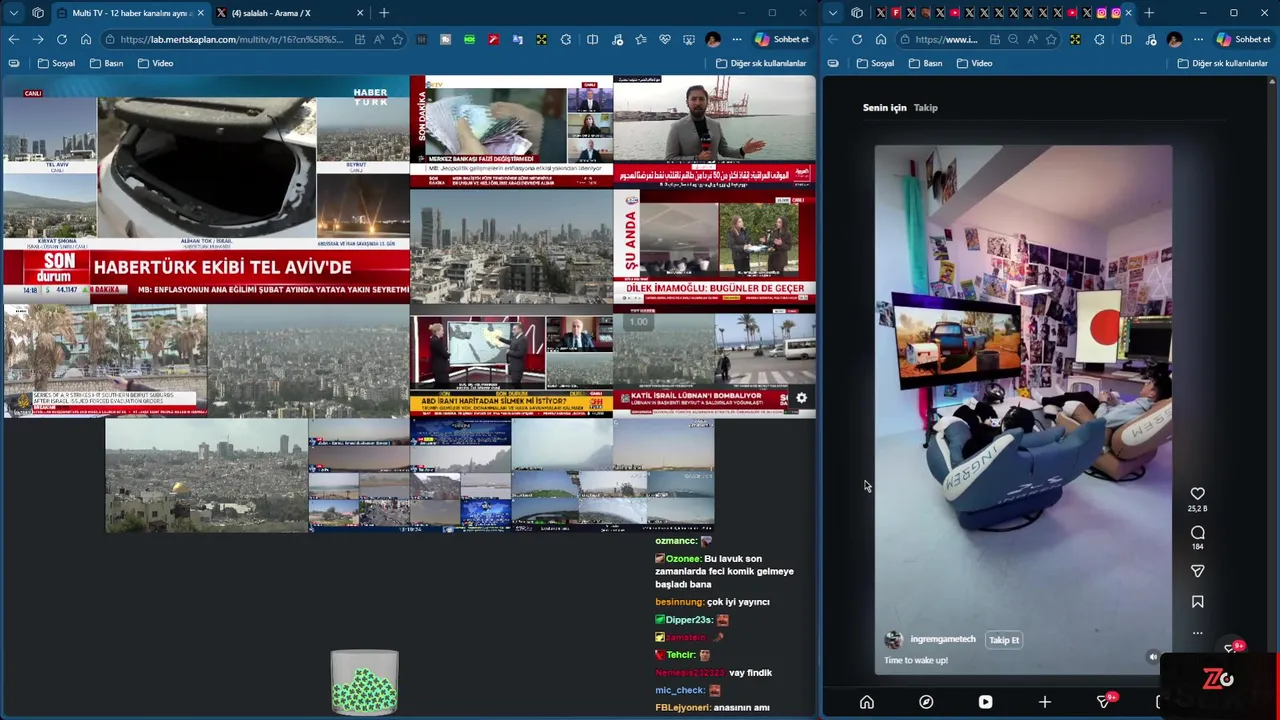
Task: Open the ingremgametech profile link
Action: (943, 640)
